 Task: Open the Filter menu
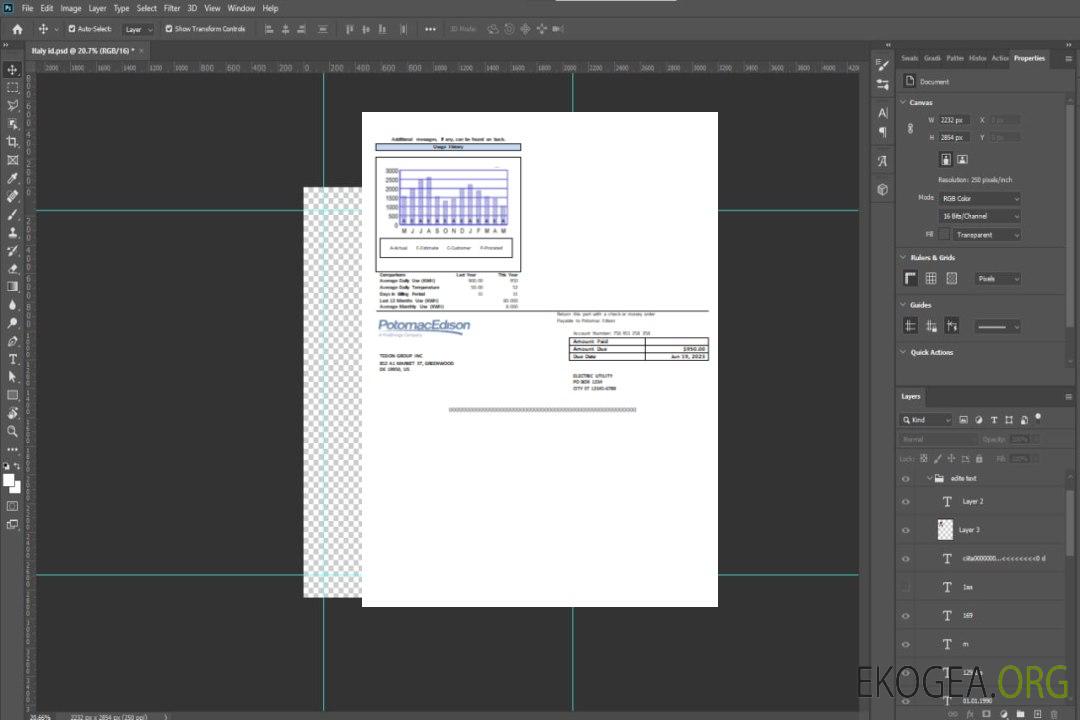(x=172, y=8)
